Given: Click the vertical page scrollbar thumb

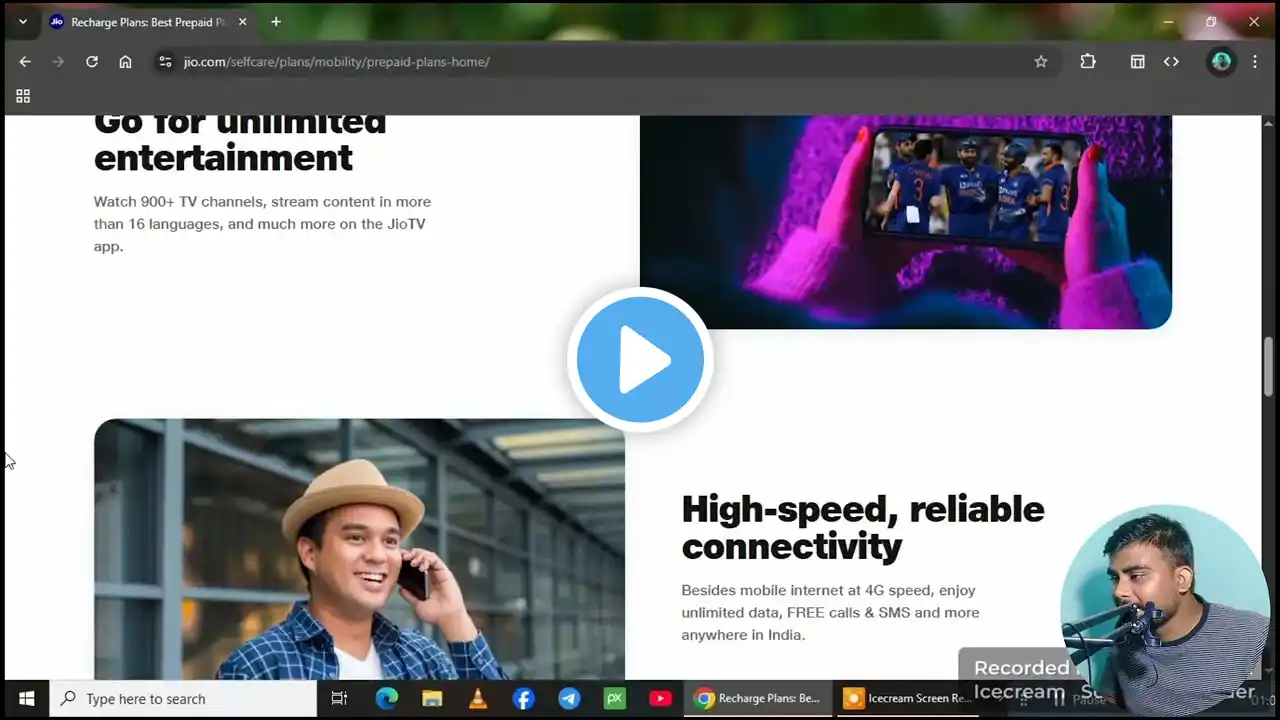Looking at the screenshot, I should [x=1268, y=366].
